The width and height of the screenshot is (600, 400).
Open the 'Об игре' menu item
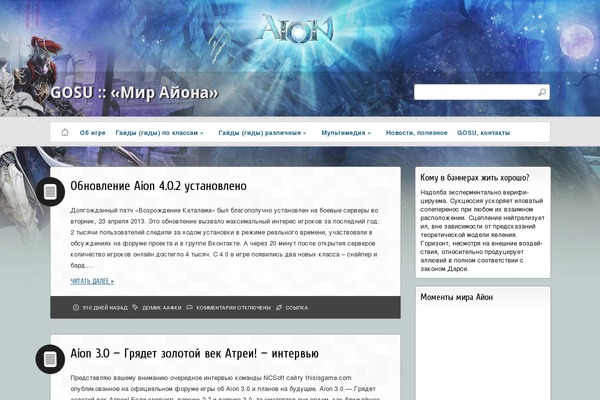pos(92,133)
